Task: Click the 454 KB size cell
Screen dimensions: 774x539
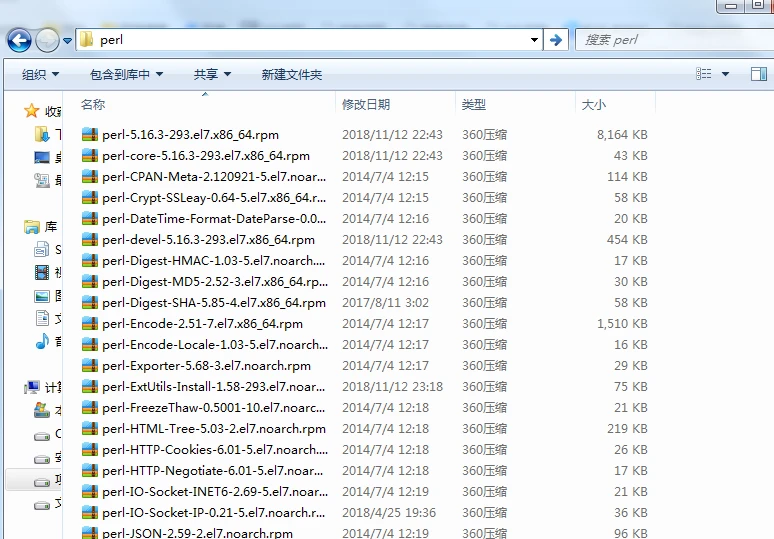Action: pyautogui.click(x=627, y=239)
